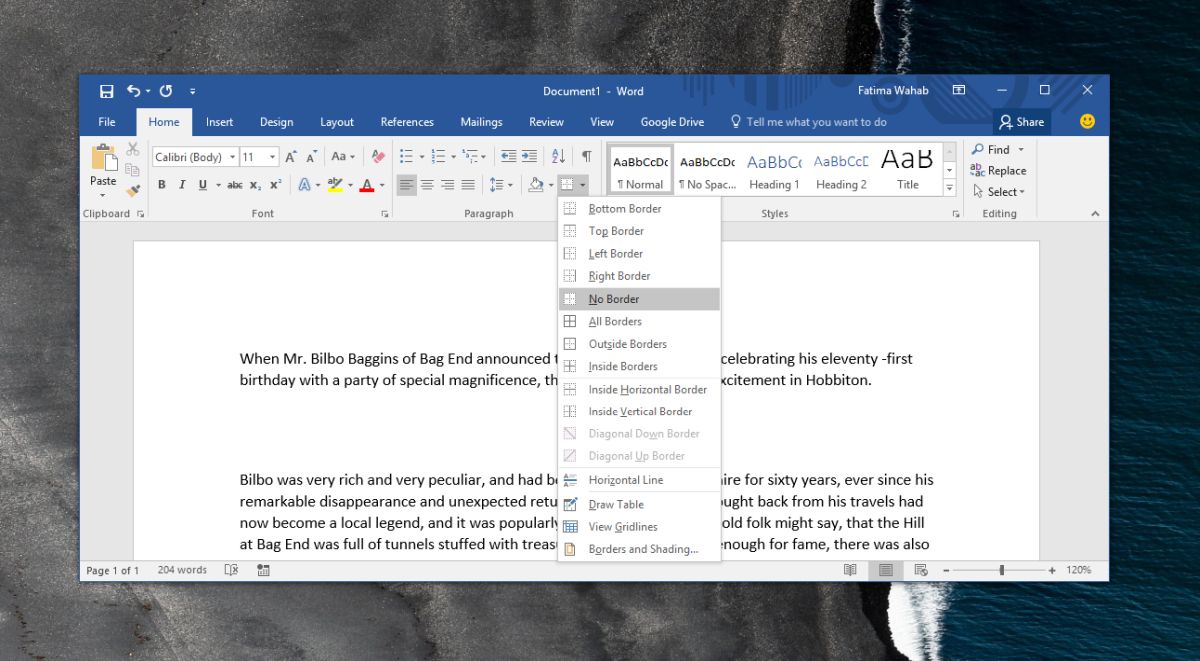The height and width of the screenshot is (661, 1200).
Task: Click the zoom slider in status bar
Action: [1001, 570]
